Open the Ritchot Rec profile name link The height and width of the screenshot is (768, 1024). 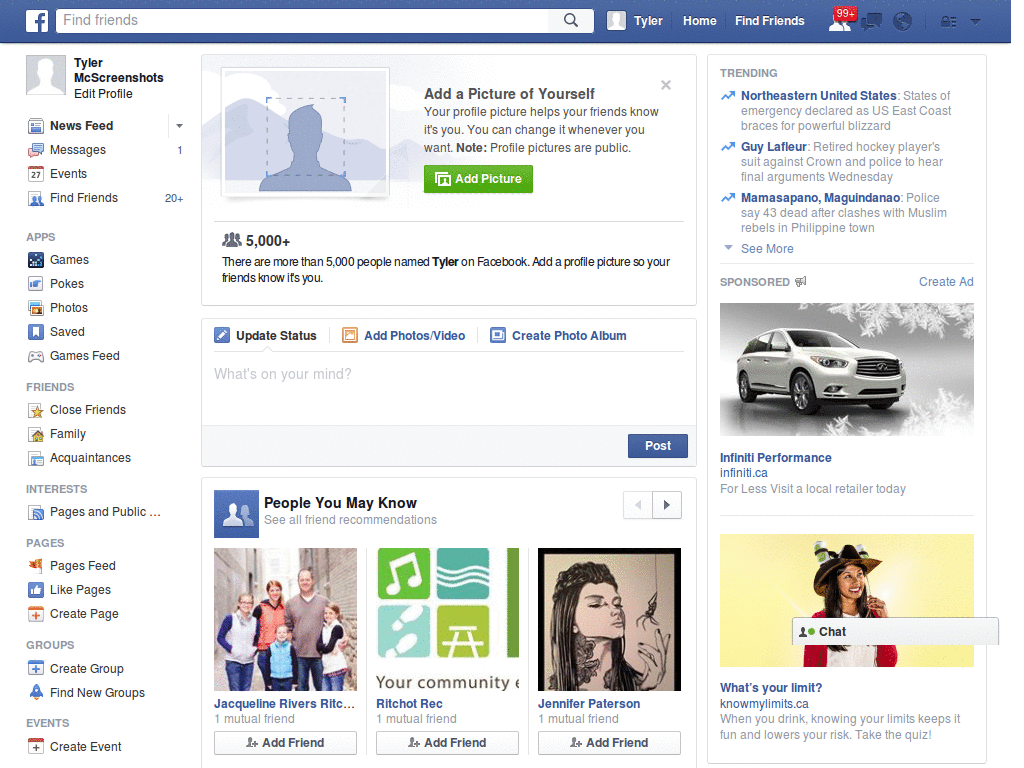(x=409, y=704)
